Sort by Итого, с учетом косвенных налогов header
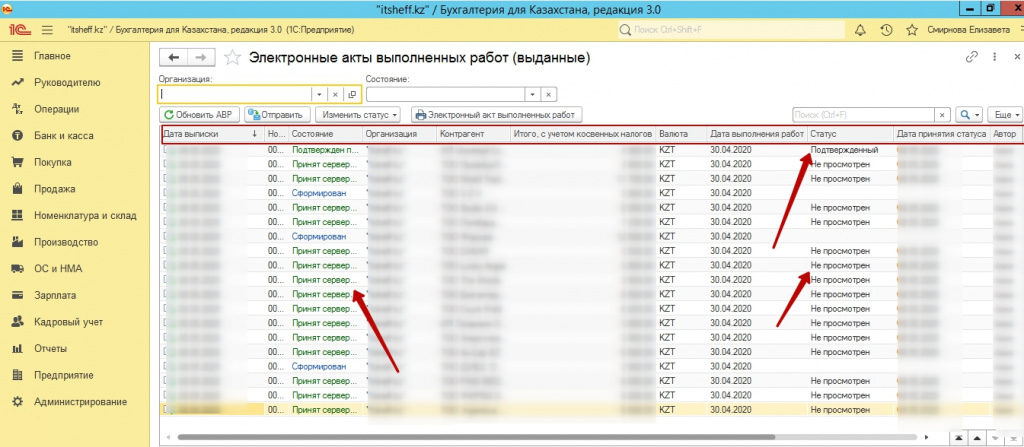1024x447 pixels. coord(583,133)
